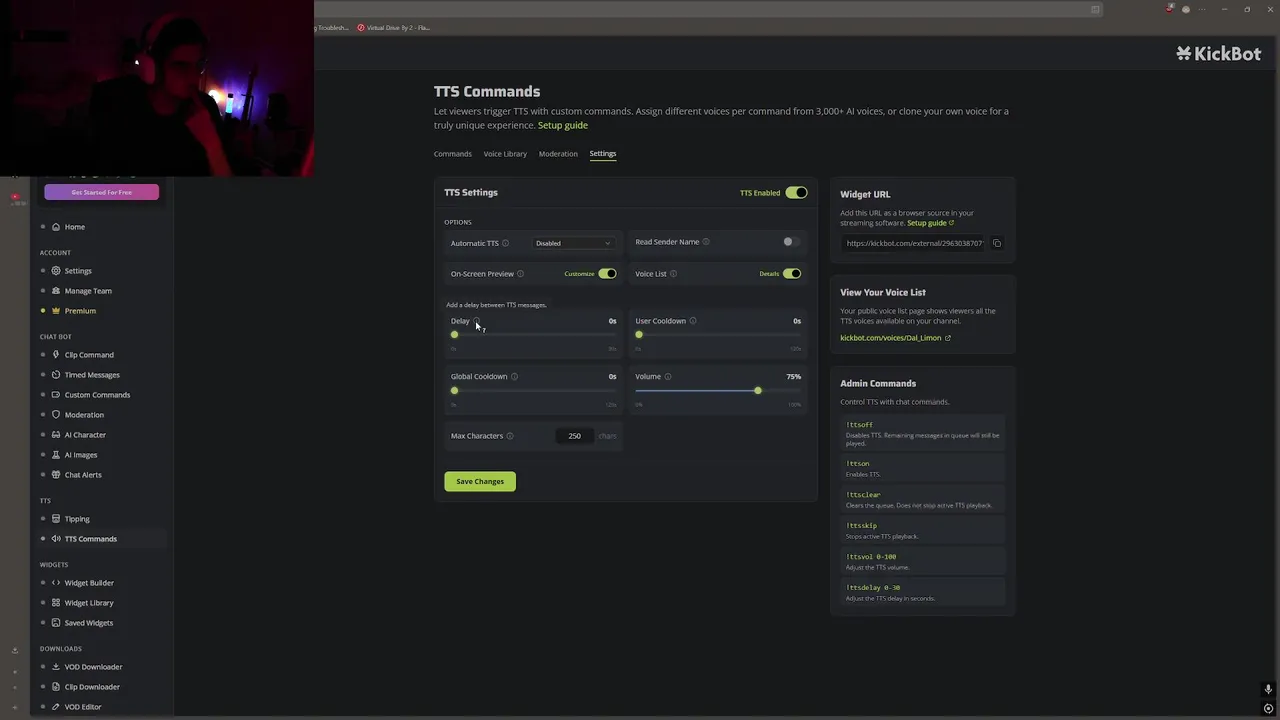The width and height of the screenshot is (1280, 720).
Task: Select the Premium crown item
Action: click(80, 311)
